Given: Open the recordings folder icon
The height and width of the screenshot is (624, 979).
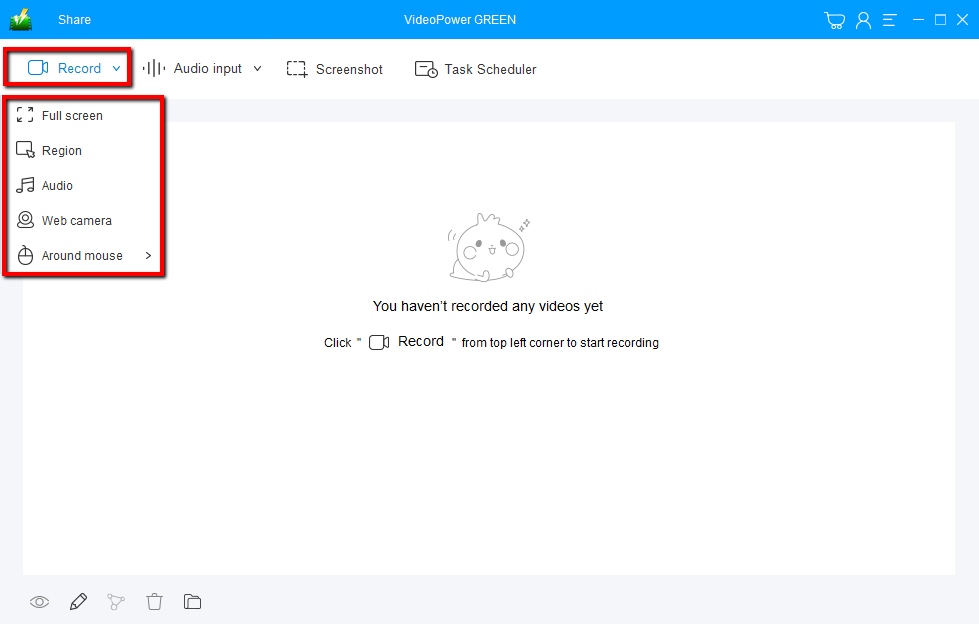Looking at the screenshot, I should [192, 601].
